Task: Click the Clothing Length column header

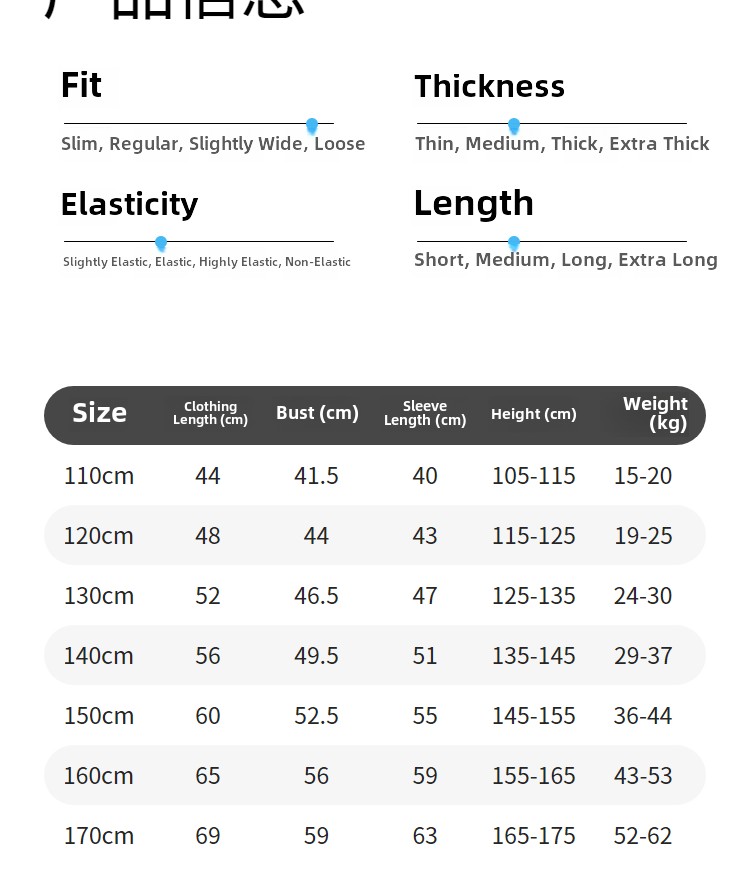Action: point(210,413)
